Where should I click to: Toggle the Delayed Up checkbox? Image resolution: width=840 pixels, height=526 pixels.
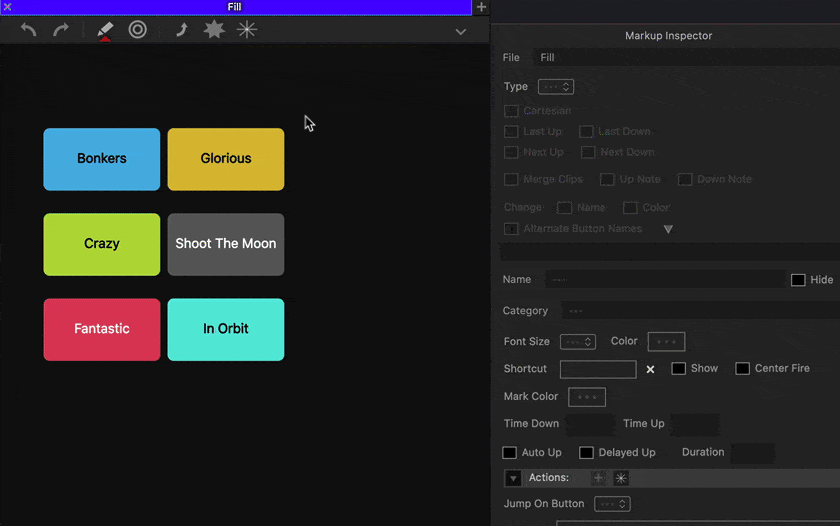click(x=587, y=453)
